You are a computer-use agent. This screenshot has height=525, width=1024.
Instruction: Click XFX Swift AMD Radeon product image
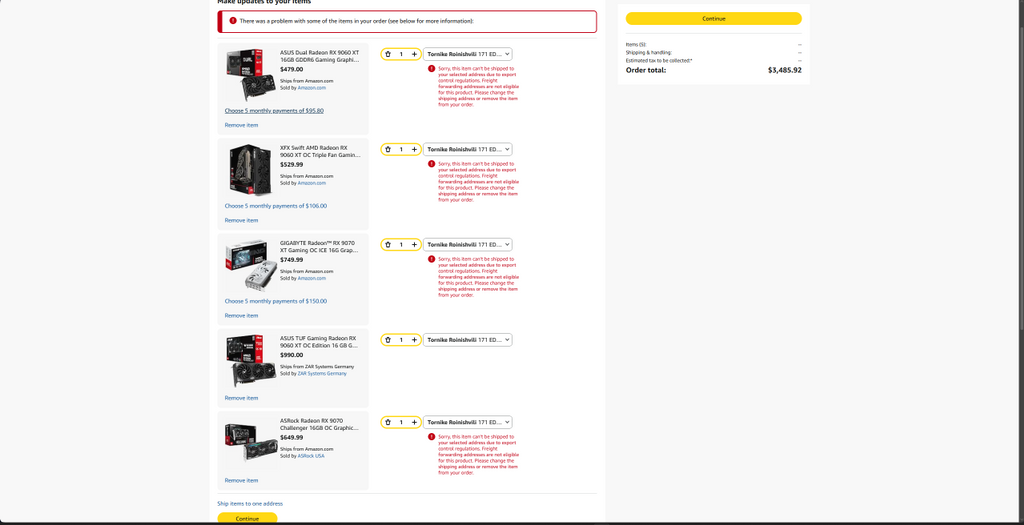pyautogui.click(x=250, y=168)
